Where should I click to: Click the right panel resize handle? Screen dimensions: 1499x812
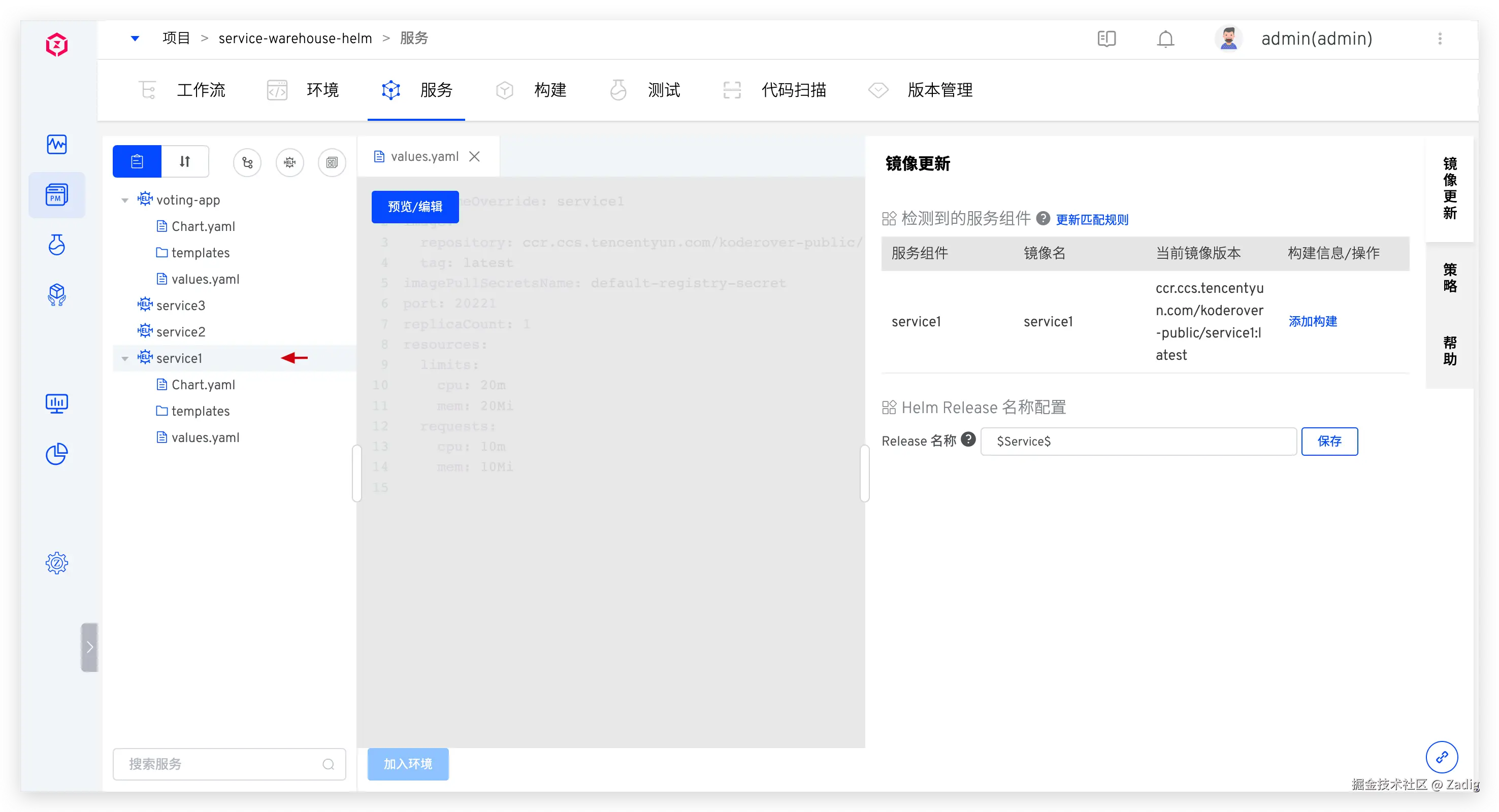pos(865,473)
